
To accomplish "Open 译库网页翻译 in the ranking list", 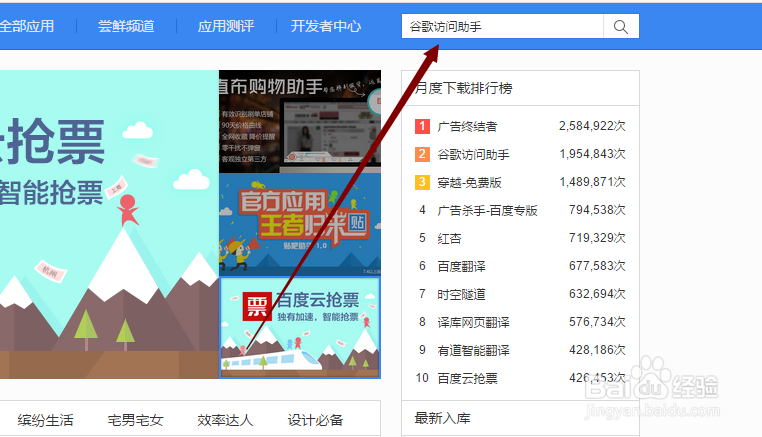I will tap(473, 322).
